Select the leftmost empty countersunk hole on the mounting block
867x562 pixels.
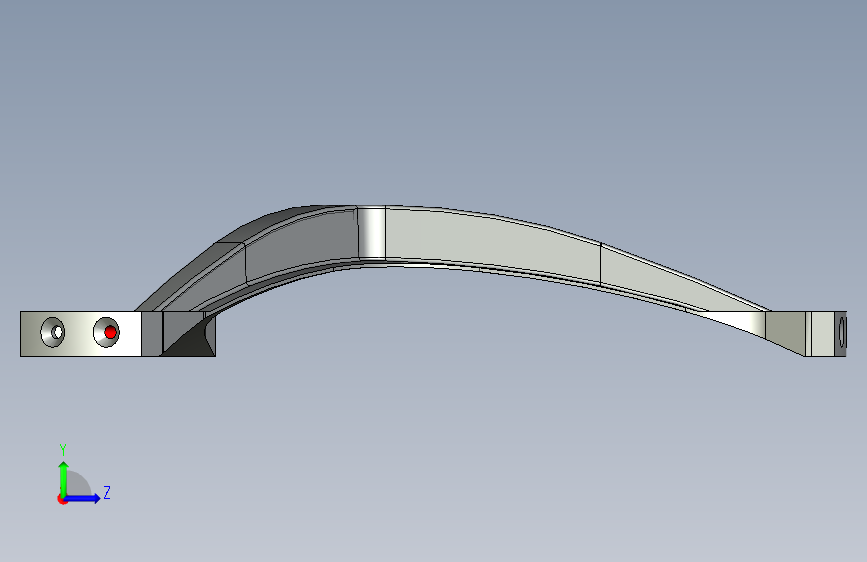53,332
